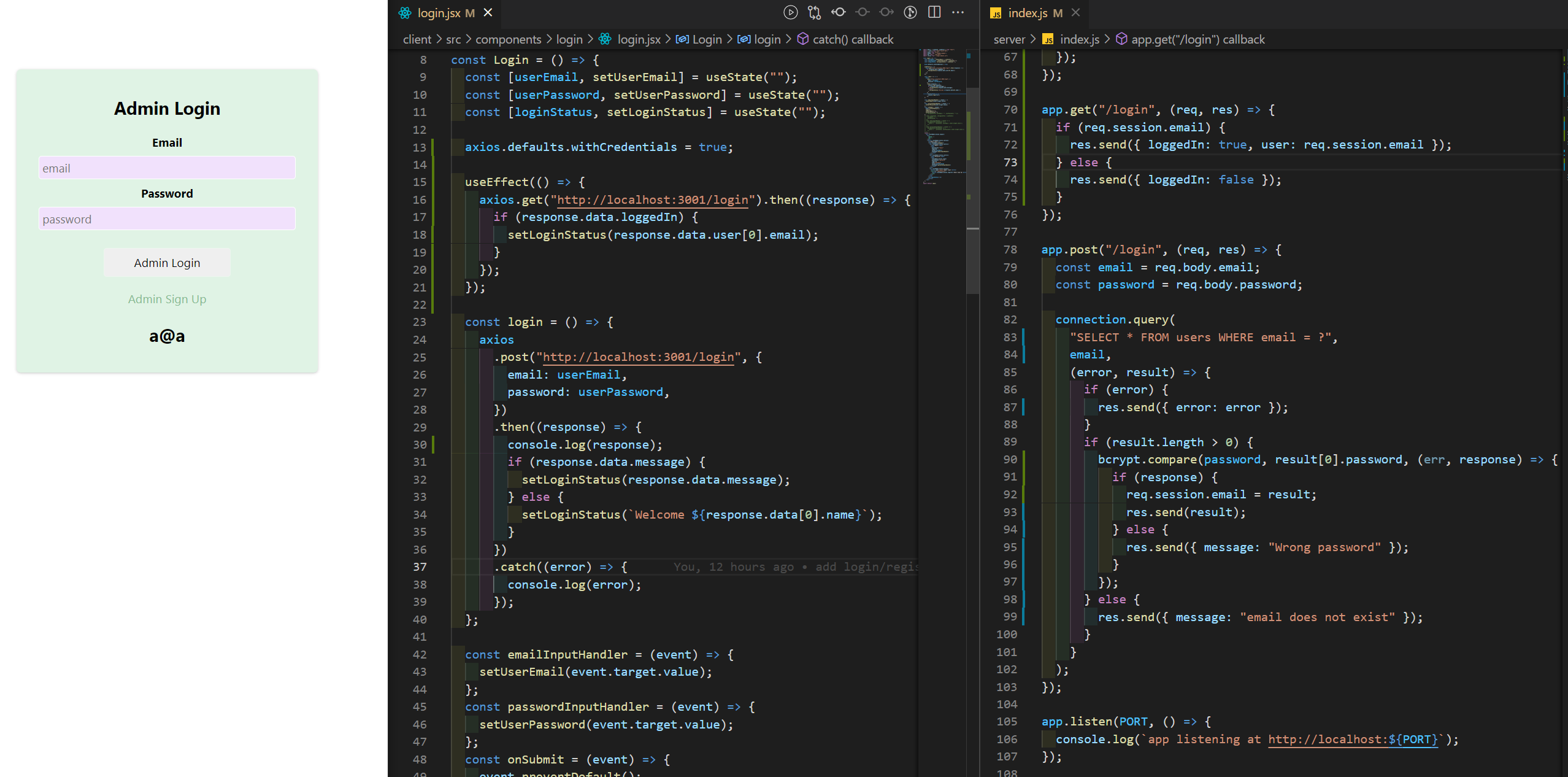Switch to the index.js tab
1568x777 pixels.
(1027, 13)
